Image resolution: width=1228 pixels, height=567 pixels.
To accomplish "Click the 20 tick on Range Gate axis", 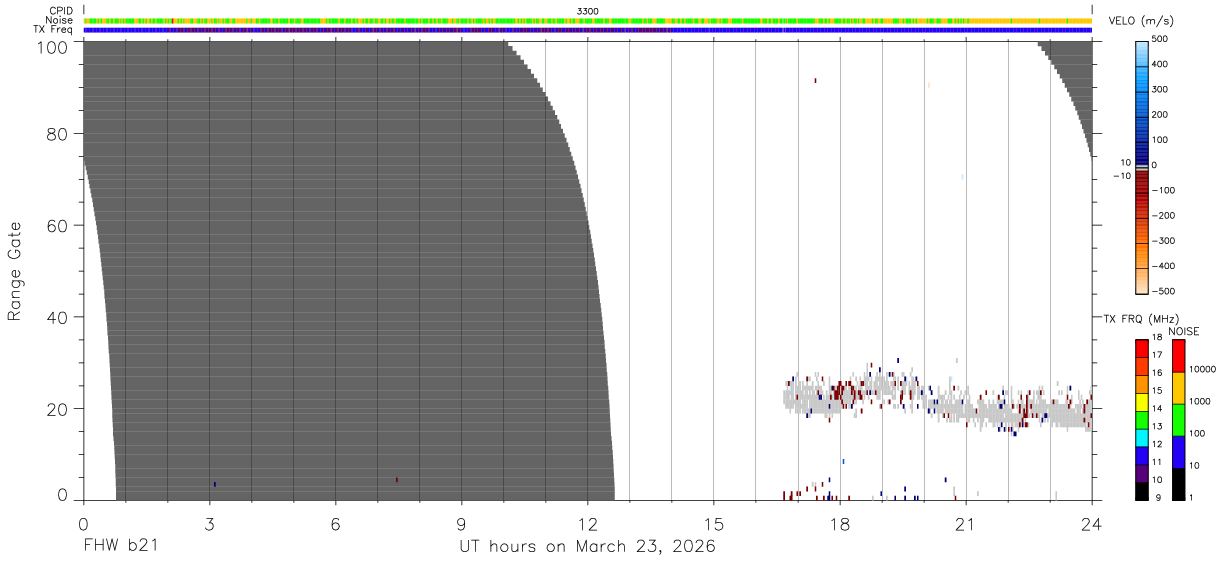I will coord(59,409).
